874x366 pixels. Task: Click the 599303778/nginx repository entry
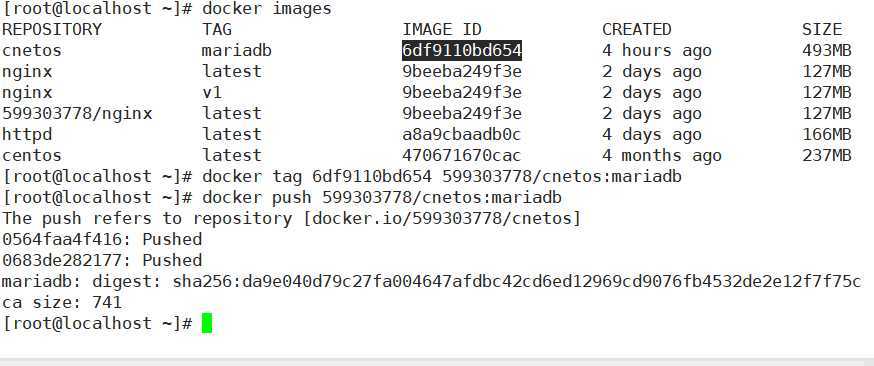click(77, 114)
